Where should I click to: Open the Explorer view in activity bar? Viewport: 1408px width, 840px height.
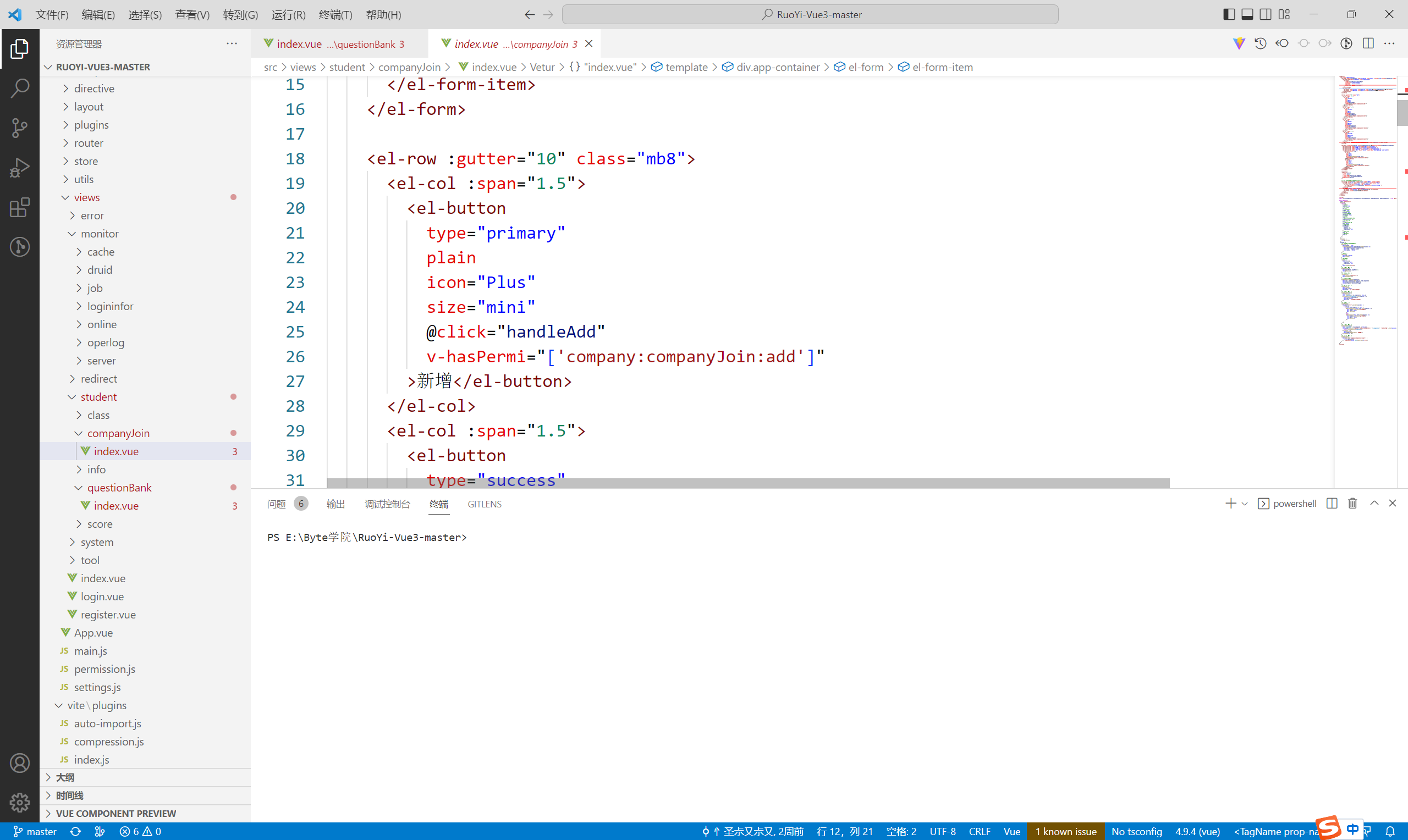(x=20, y=49)
